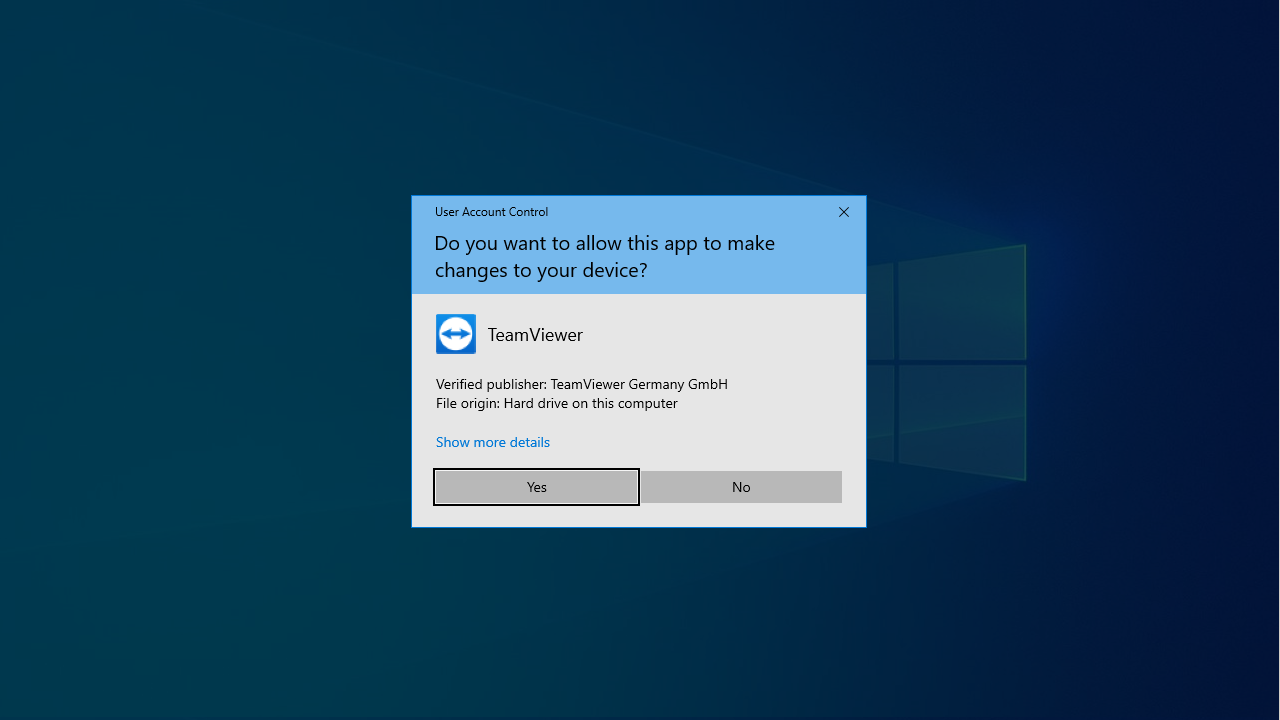Reject the elevation request with No
1280x720 pixels.
[x=740, y=487]
